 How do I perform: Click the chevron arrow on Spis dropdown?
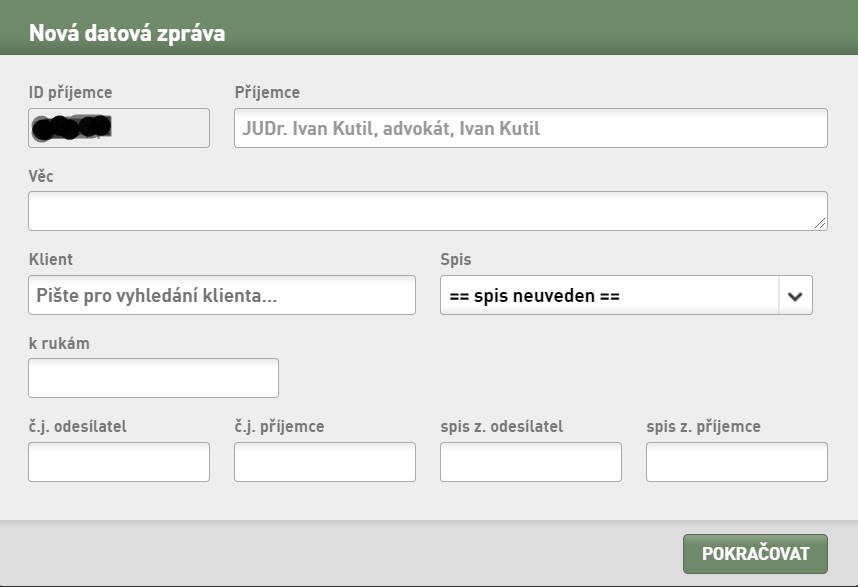click(795, 296)
